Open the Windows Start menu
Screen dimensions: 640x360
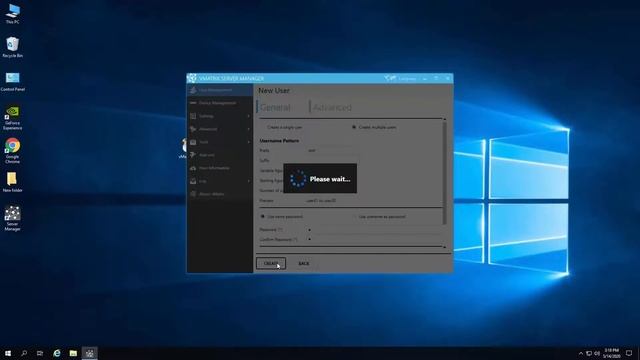coord(8,353)
